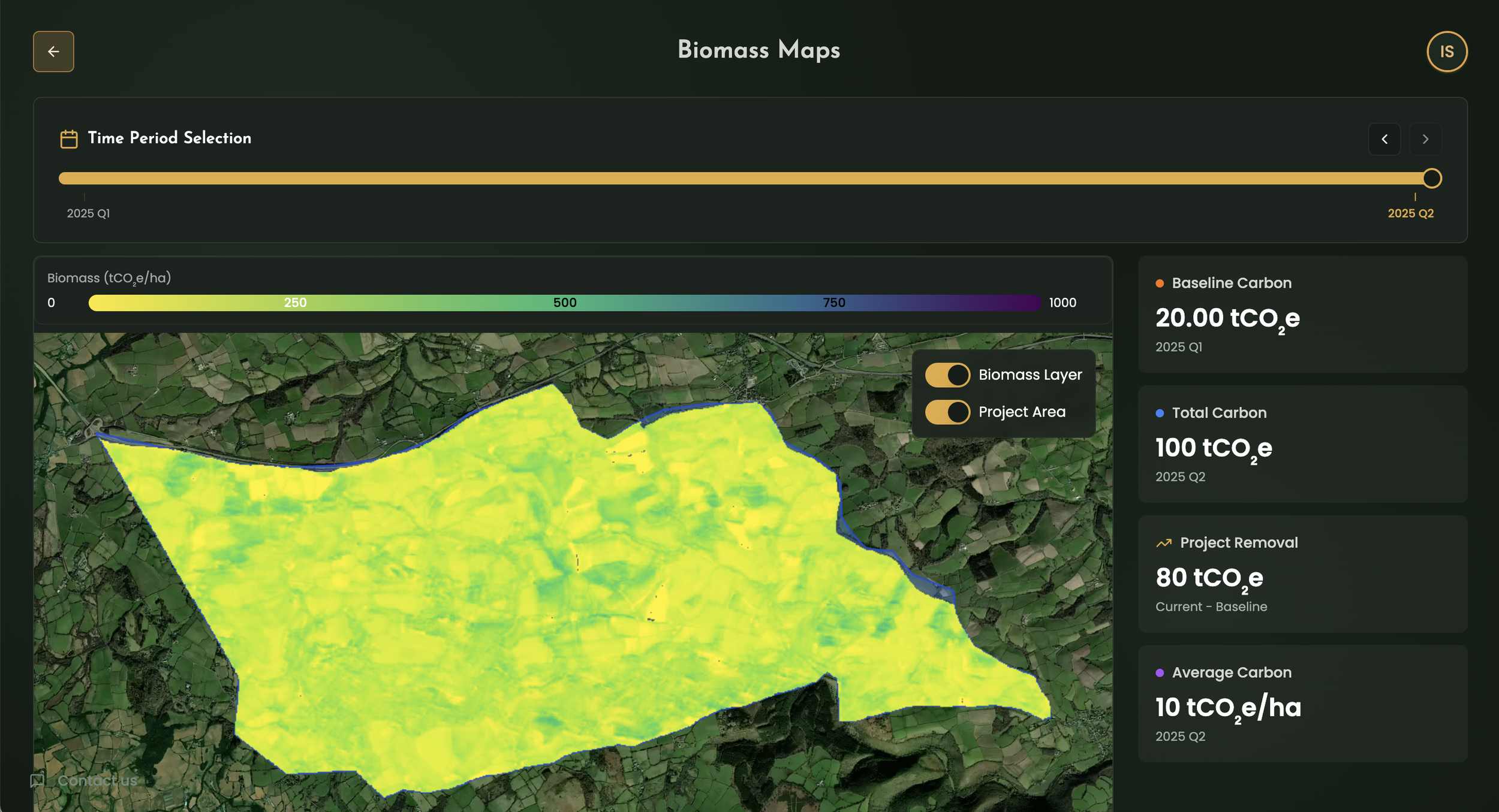The height and width of the screenshot is (812, 1499).
Task: Toggle off the Project Area switch
Action: tap(947, 412)
